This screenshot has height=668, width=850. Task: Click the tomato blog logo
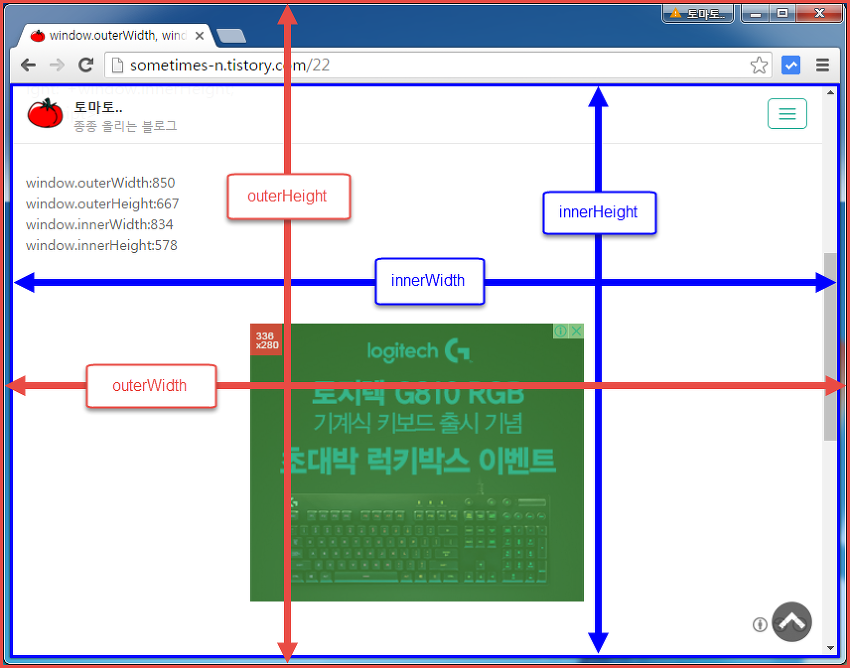click(x=45, y=114)
